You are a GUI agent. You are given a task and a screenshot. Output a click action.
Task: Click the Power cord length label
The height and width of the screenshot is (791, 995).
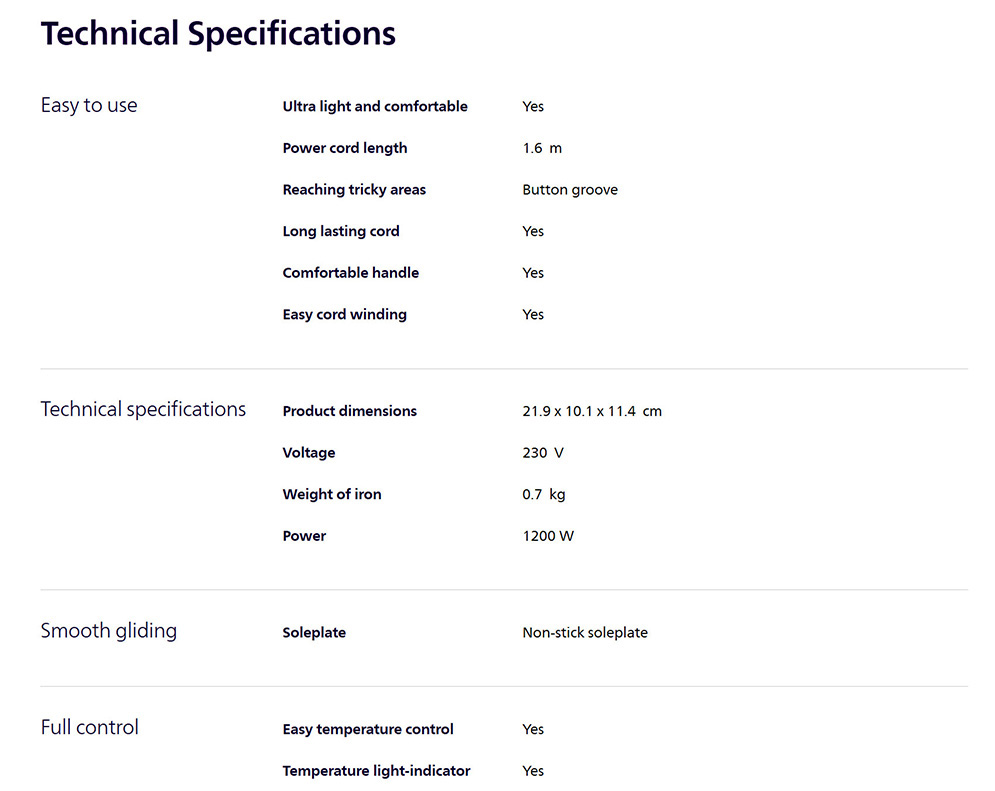[345, 148]
